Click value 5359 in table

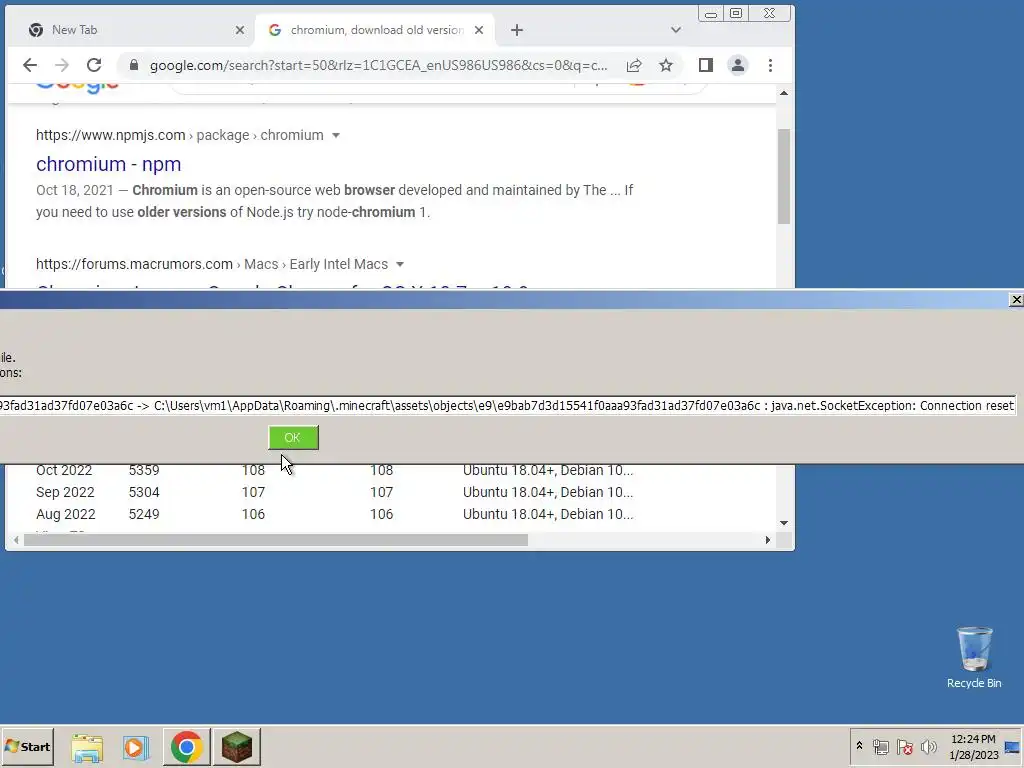[x=144, y=470]
